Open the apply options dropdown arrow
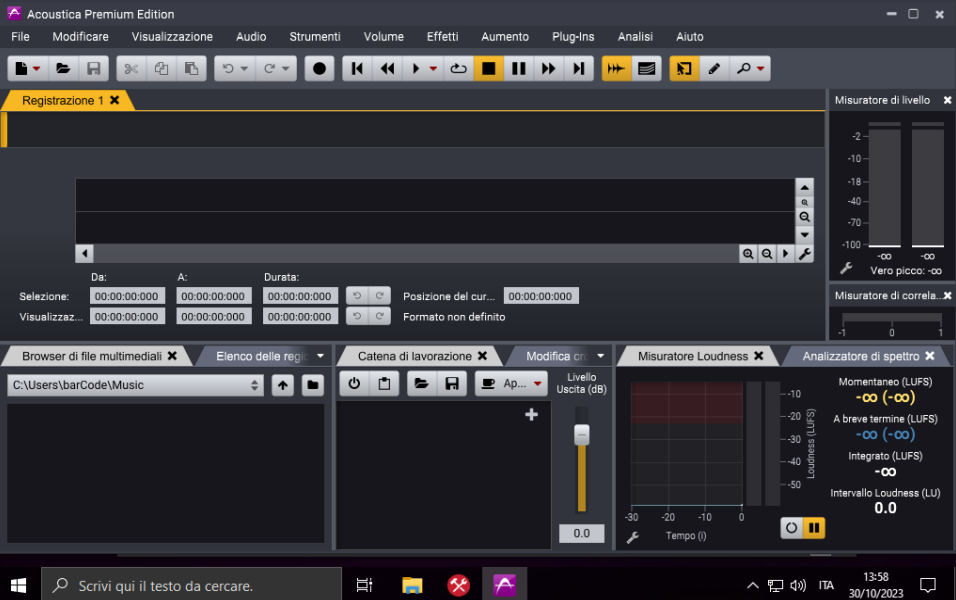This screenshot has height=600, width=956. click(x=538, y=384)
